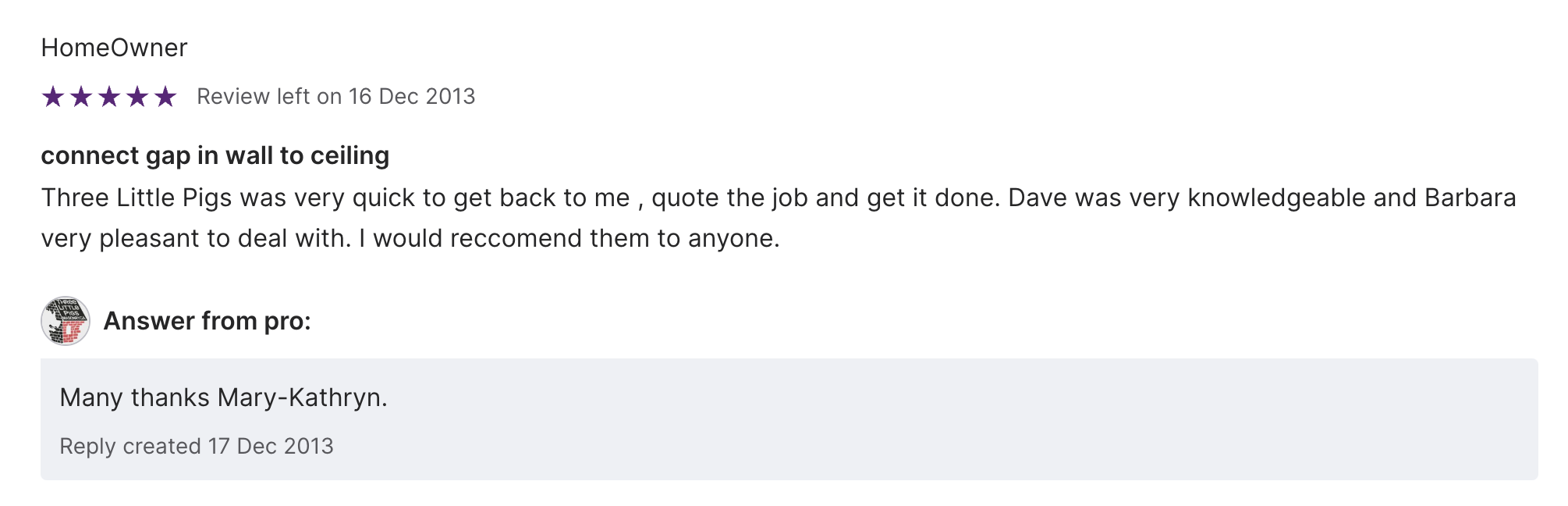Click 'Reply created 17 Dec 2013' text

pos(197,446)
